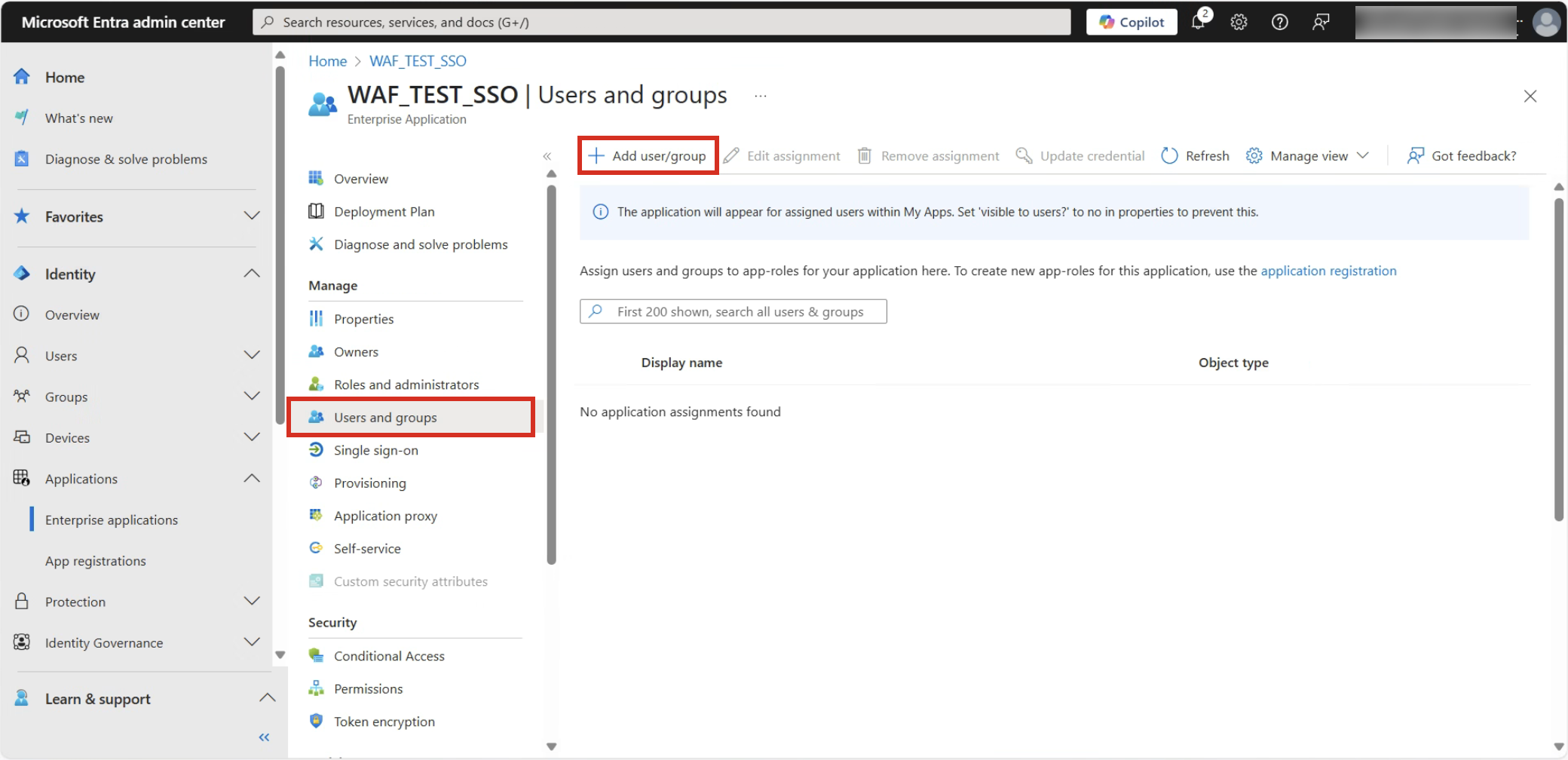Image resolution: width=1568 pixels, height=760 pixels.
Task: Open Custom security attributes
Action: coord(411,581)
